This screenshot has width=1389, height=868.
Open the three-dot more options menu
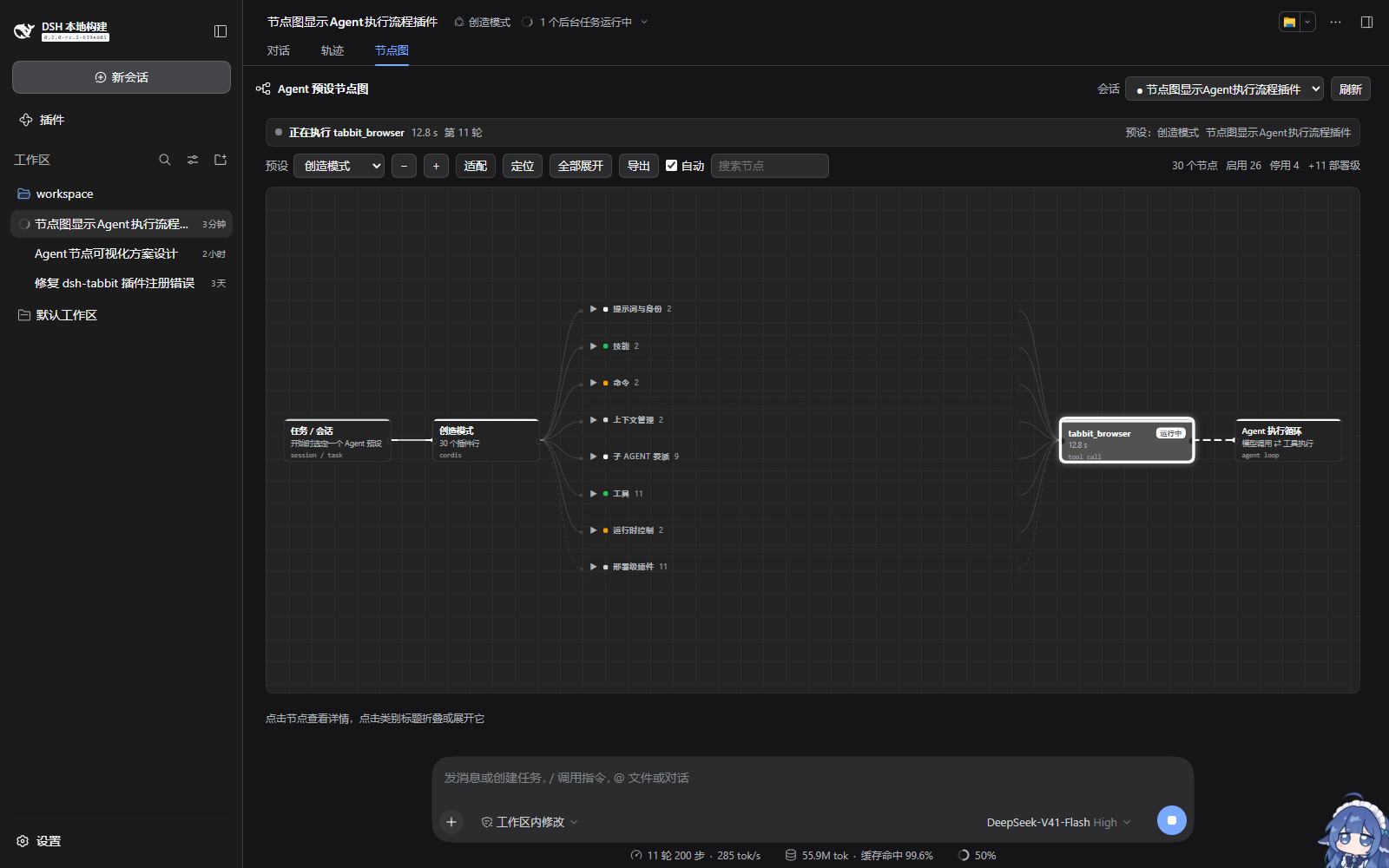tap(1335, 22)
